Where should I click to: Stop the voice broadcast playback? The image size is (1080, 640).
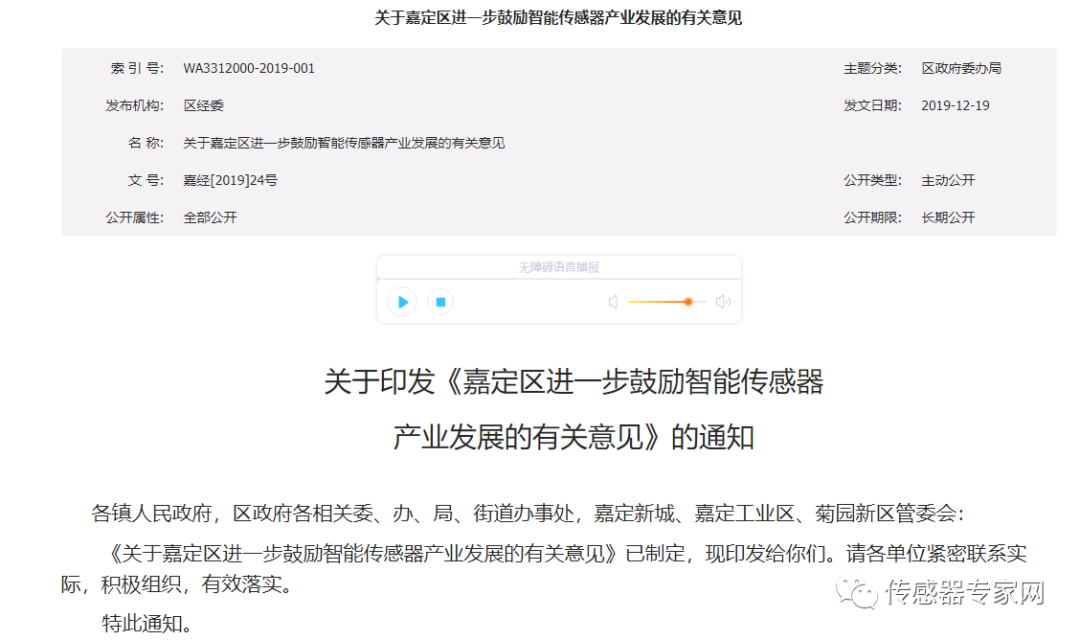tap(440, 301)
